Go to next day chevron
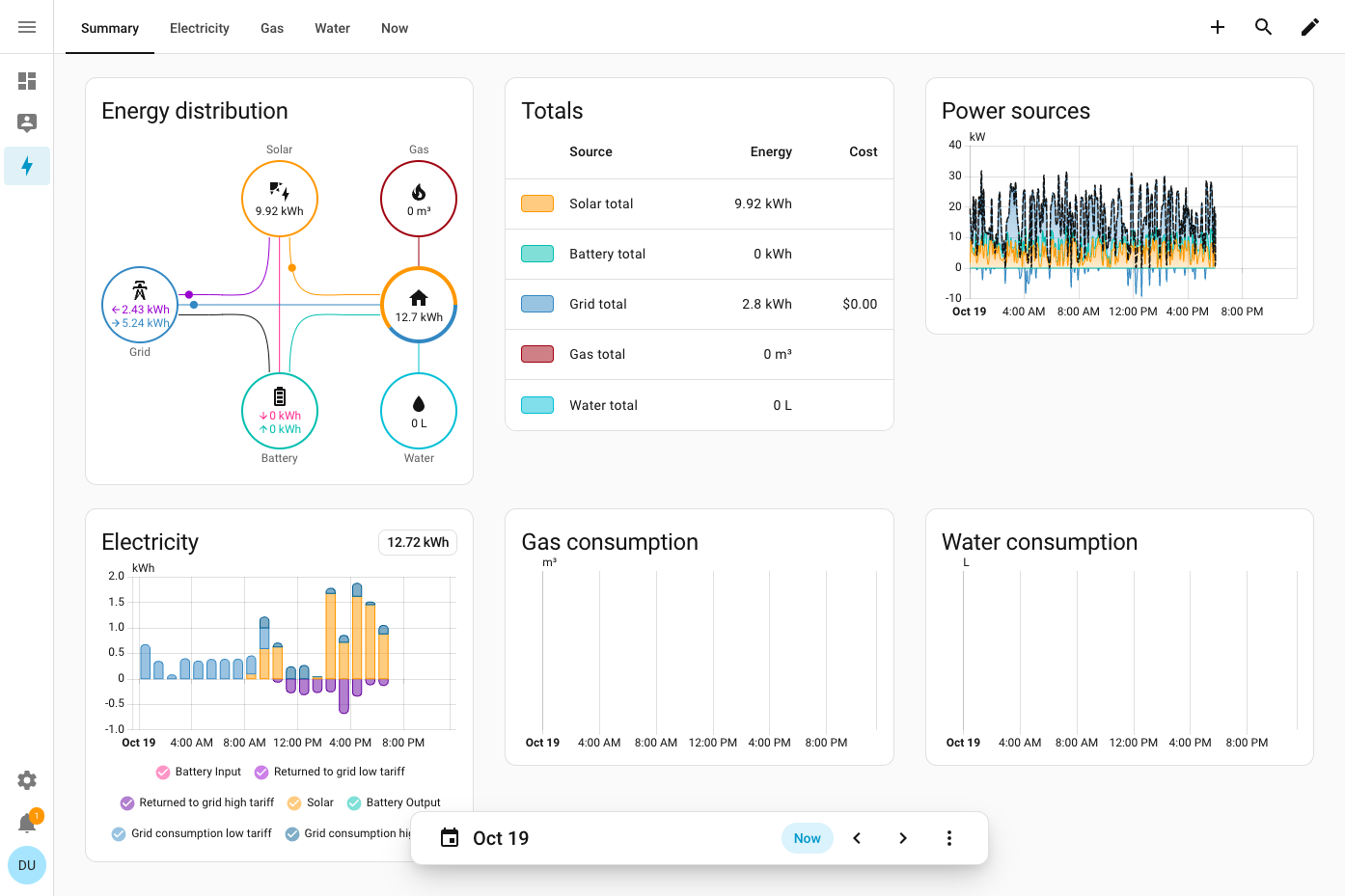1345x896 pixels. tap(903, 838)
